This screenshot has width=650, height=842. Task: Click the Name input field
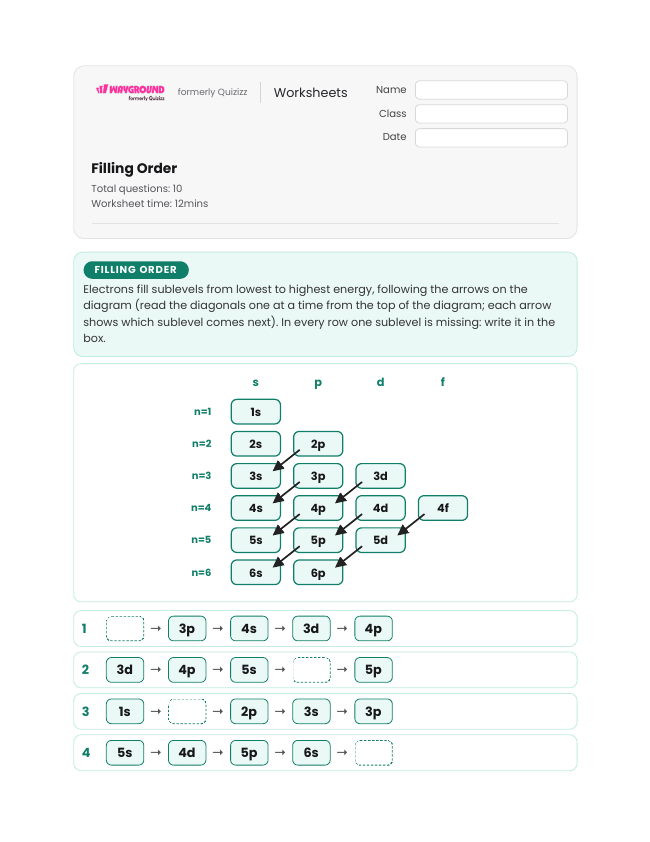(491, 90)
